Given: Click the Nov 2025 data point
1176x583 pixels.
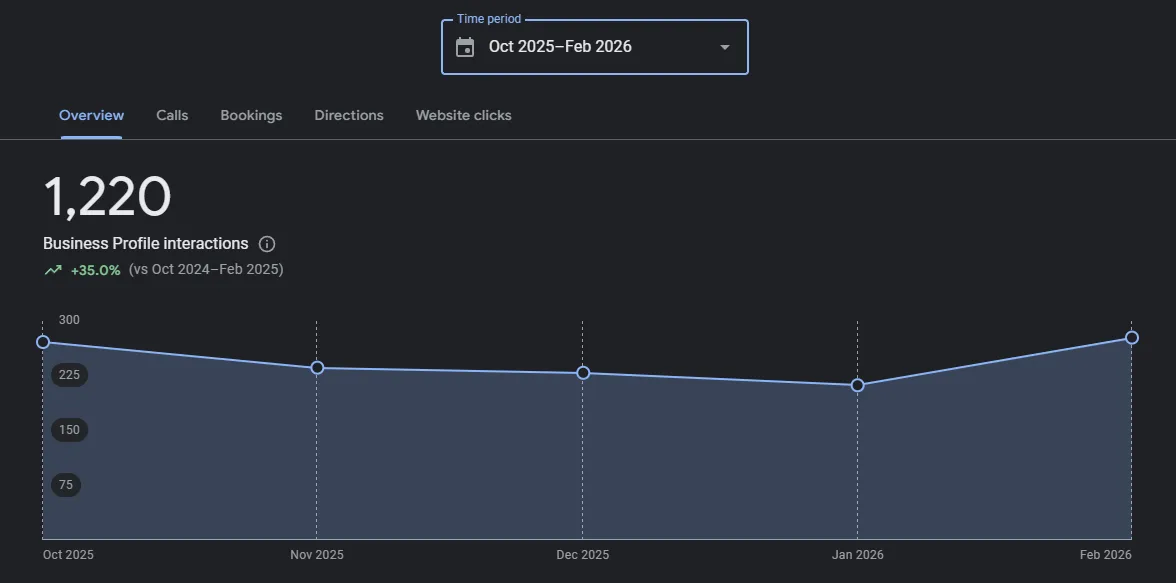Looking at the screenshot, I should (317, 368).
